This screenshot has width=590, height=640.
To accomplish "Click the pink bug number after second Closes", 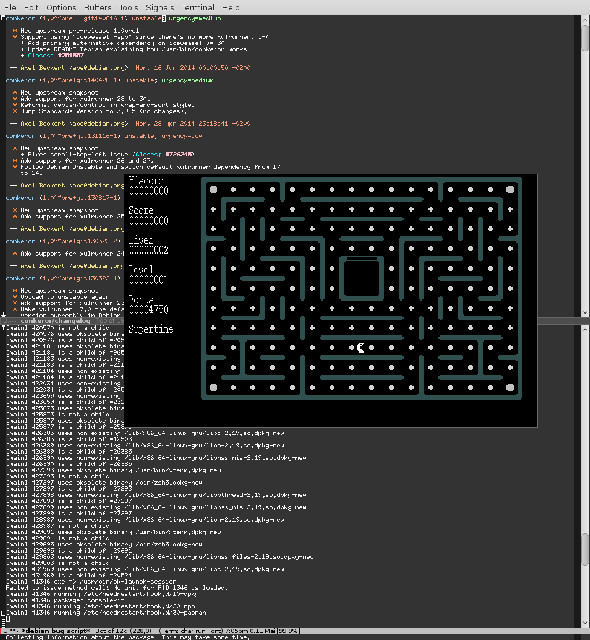I will [180, 154].
